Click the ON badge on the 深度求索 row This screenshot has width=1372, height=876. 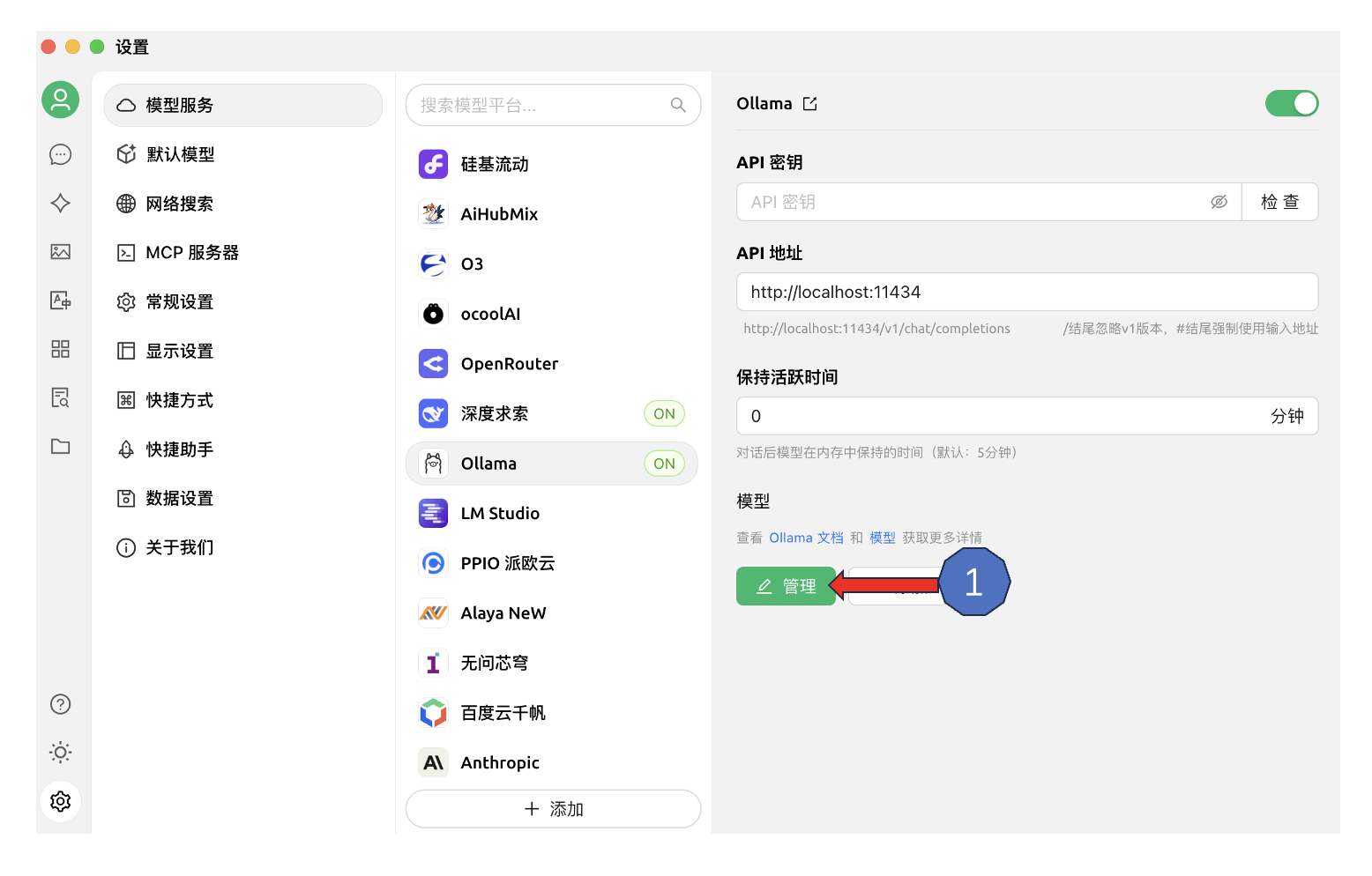point(664,413)
